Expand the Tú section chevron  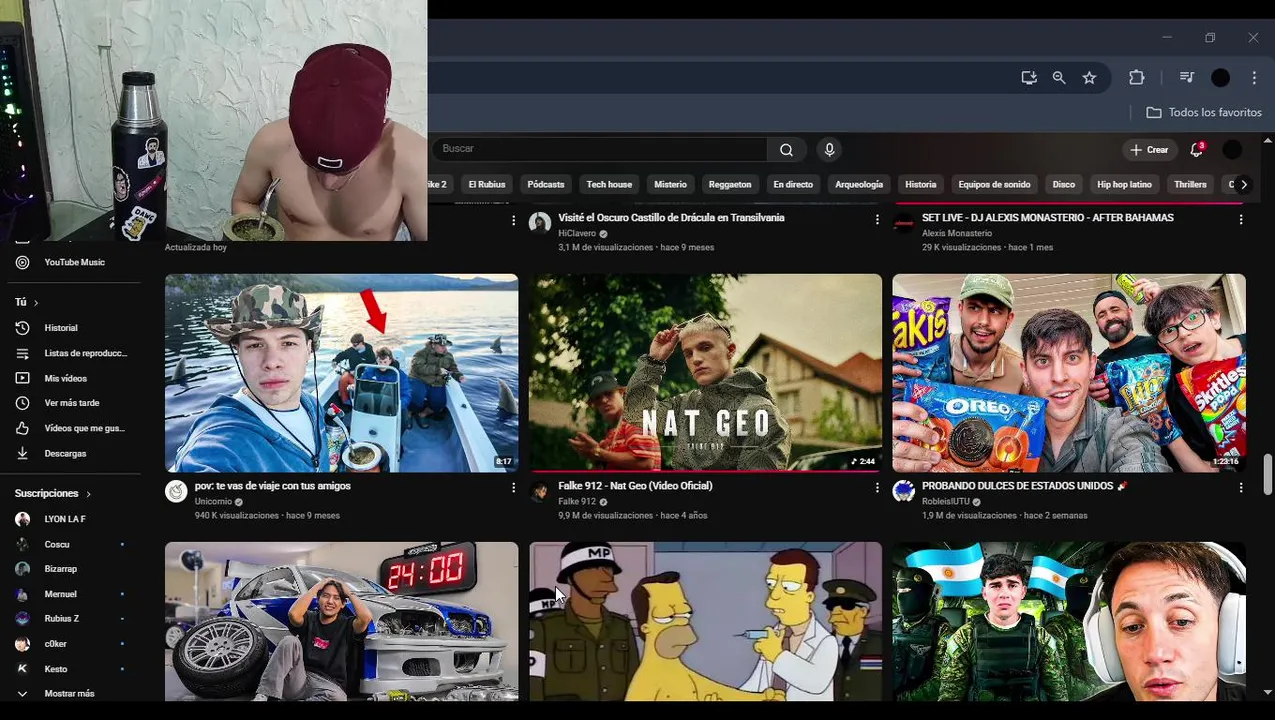[x=36, y=302]
